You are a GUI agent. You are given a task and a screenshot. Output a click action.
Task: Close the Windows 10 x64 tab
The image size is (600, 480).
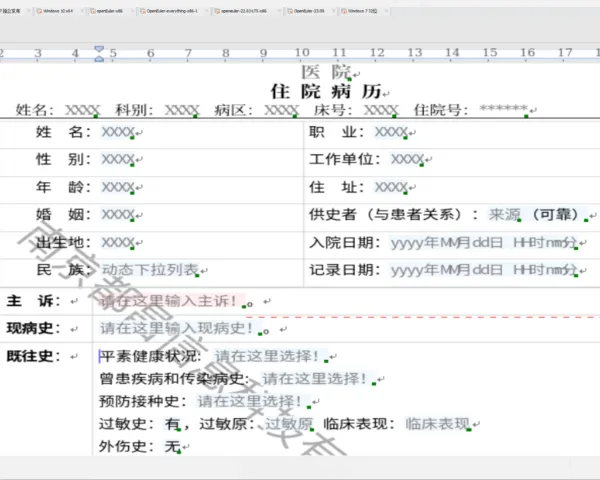[82, 11]
